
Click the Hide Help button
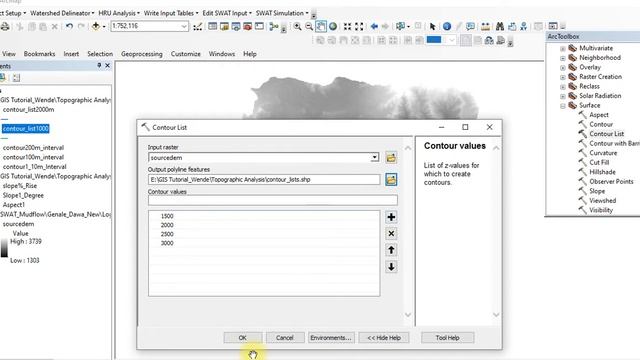(384, 338)
